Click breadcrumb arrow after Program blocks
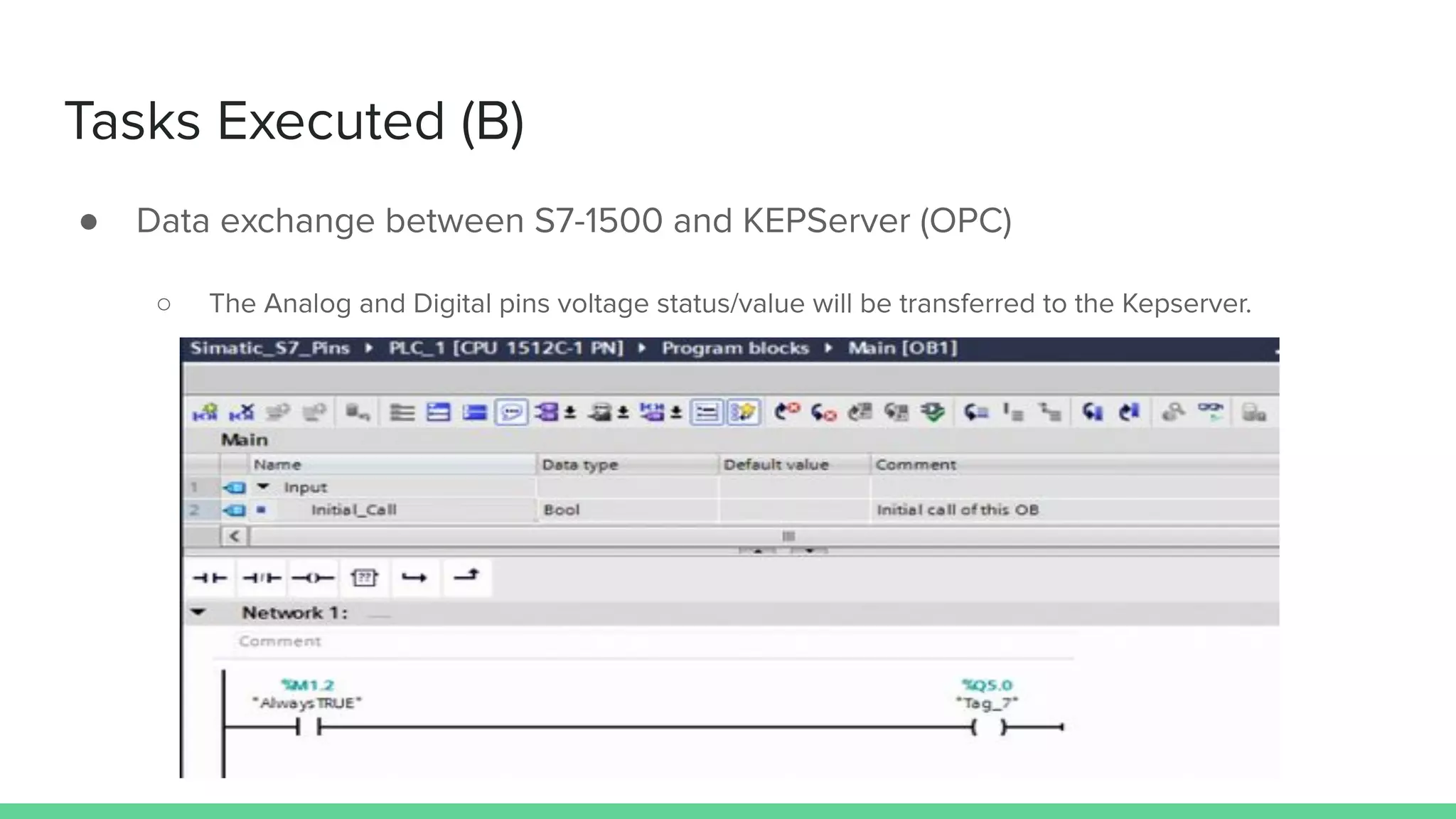Viewport: 1456px width, 819px height. [x=828, y=348]
